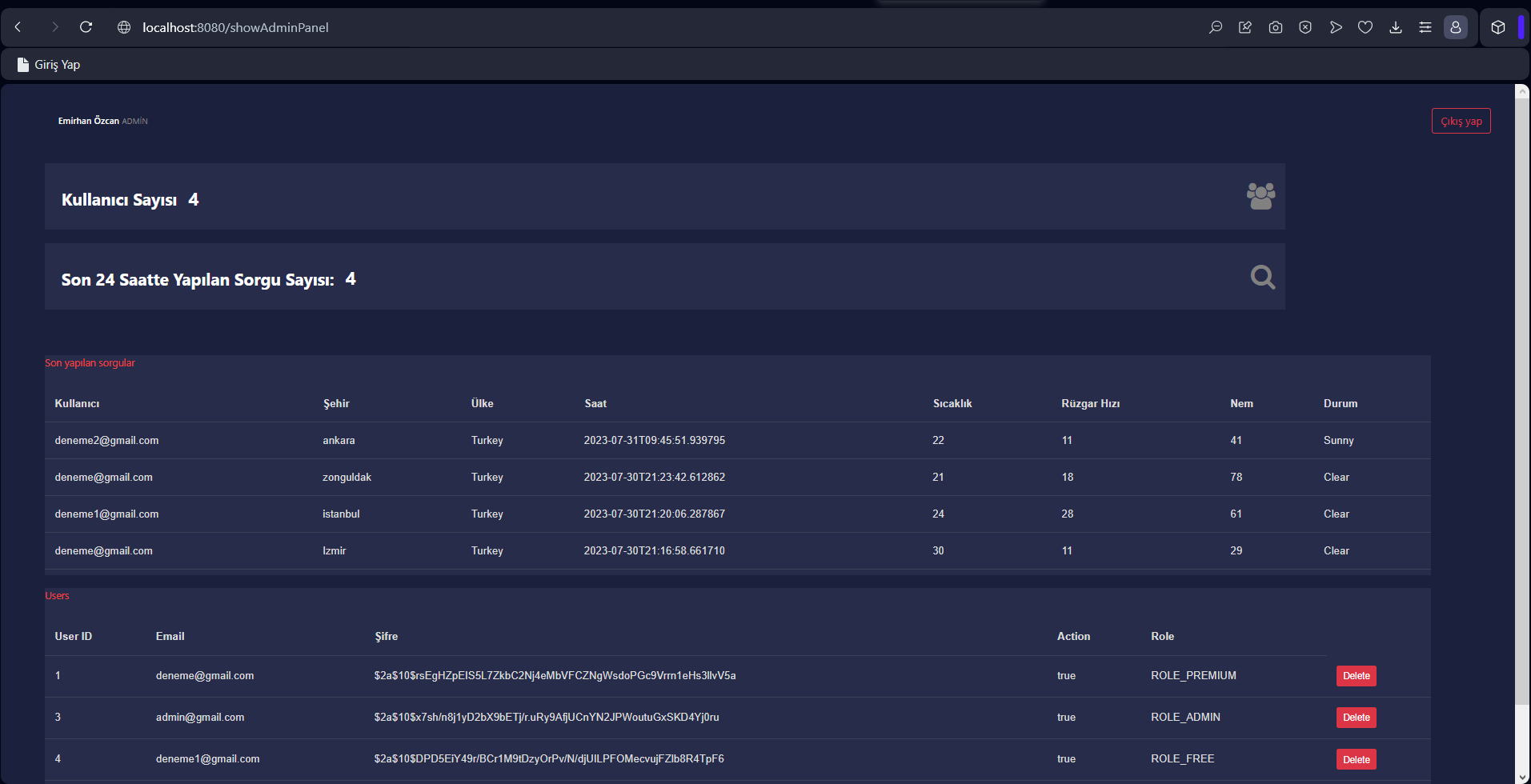Image resolution: width=1531 pixels, height=784 pixels.
Task: Click the Ülke column header
Action: pyautogui.click(x=483, y=404)
